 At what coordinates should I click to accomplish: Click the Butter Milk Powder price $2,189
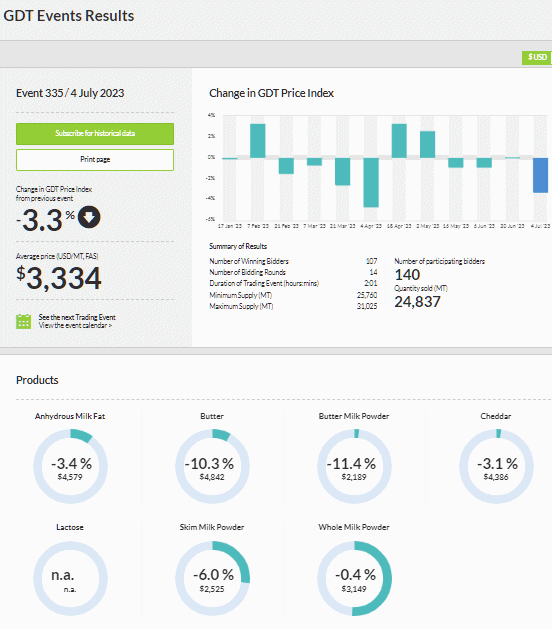354,477
